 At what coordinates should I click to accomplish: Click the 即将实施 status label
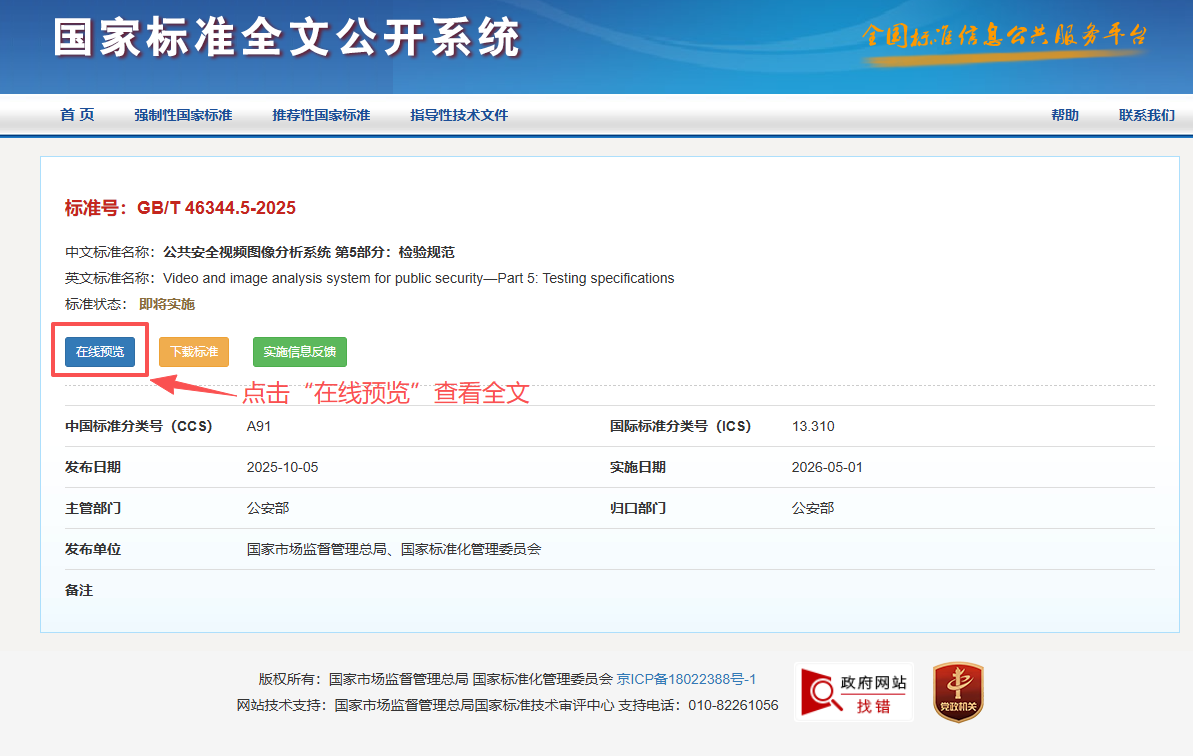click(x=167, y=304)
